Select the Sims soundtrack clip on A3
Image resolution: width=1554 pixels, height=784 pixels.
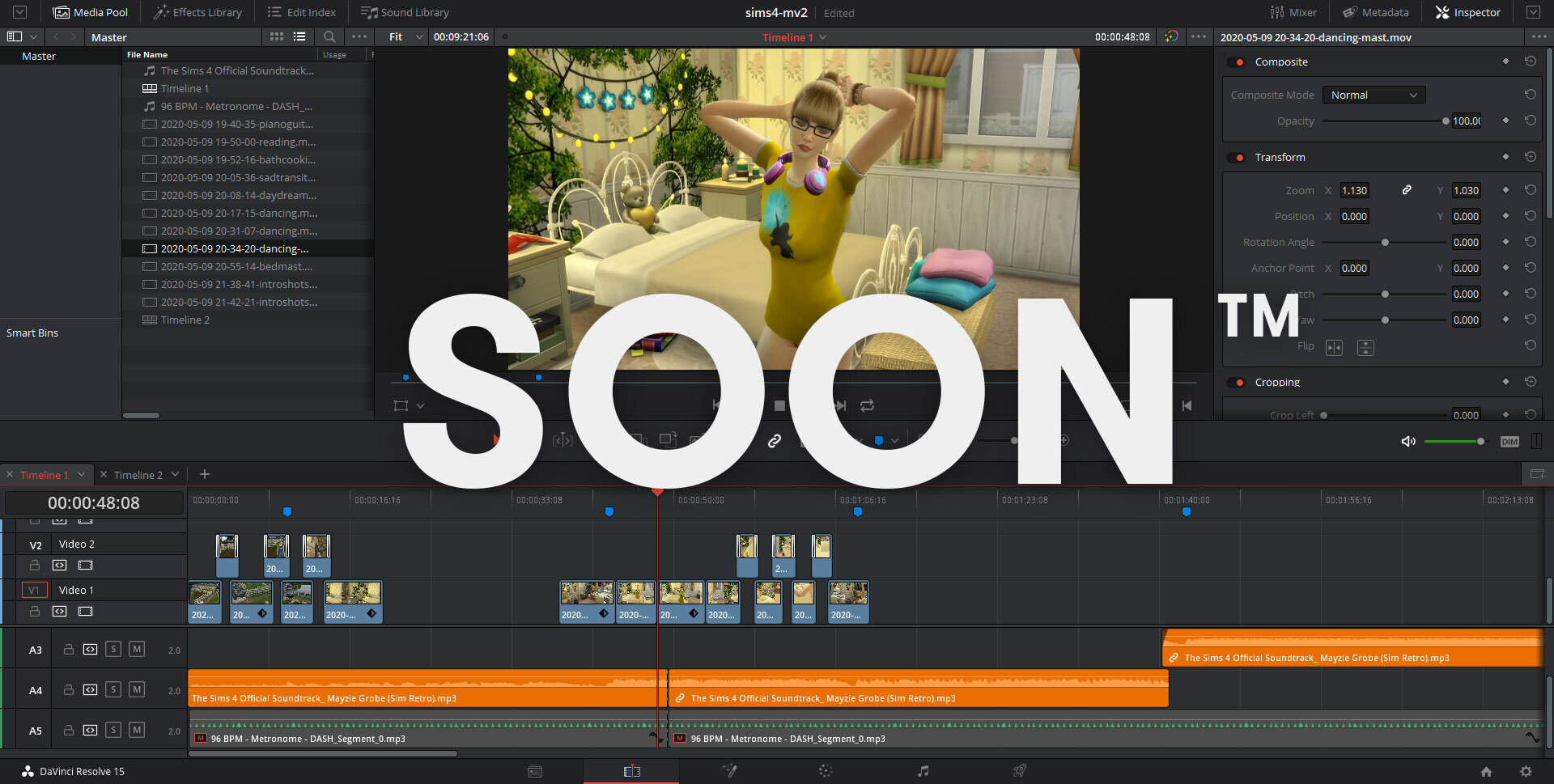(1352, 648)
